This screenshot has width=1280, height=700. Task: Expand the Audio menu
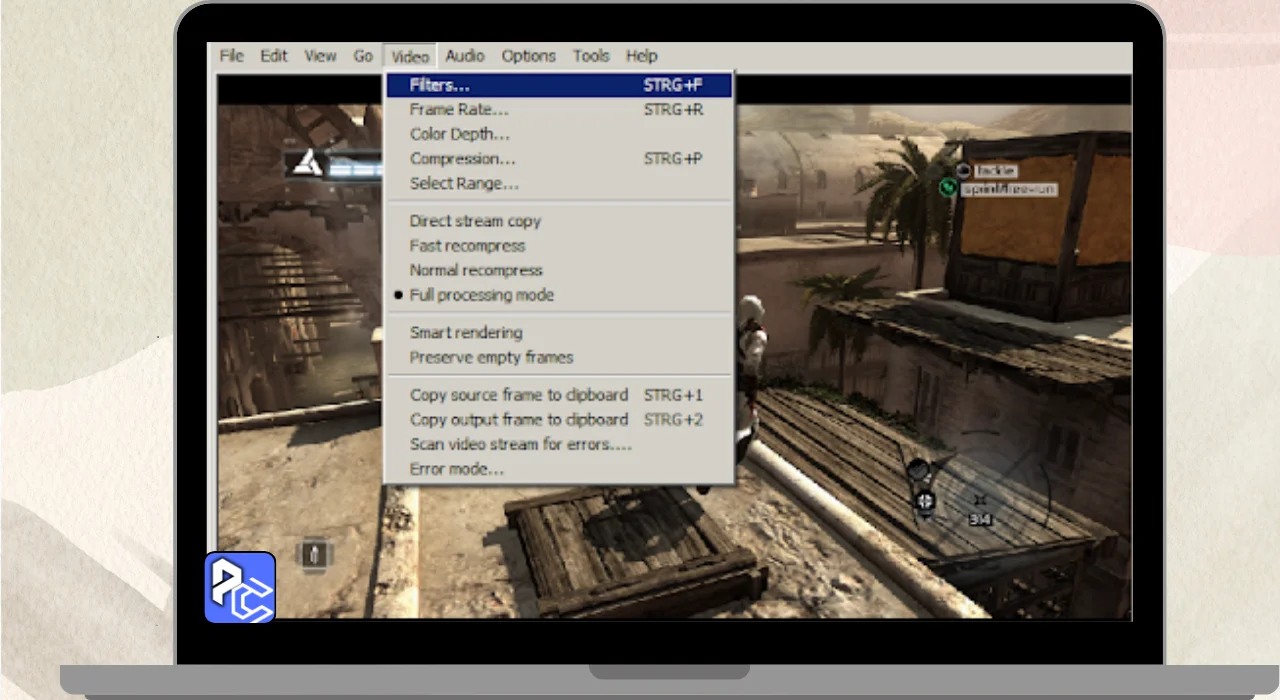tap(465, 56)
